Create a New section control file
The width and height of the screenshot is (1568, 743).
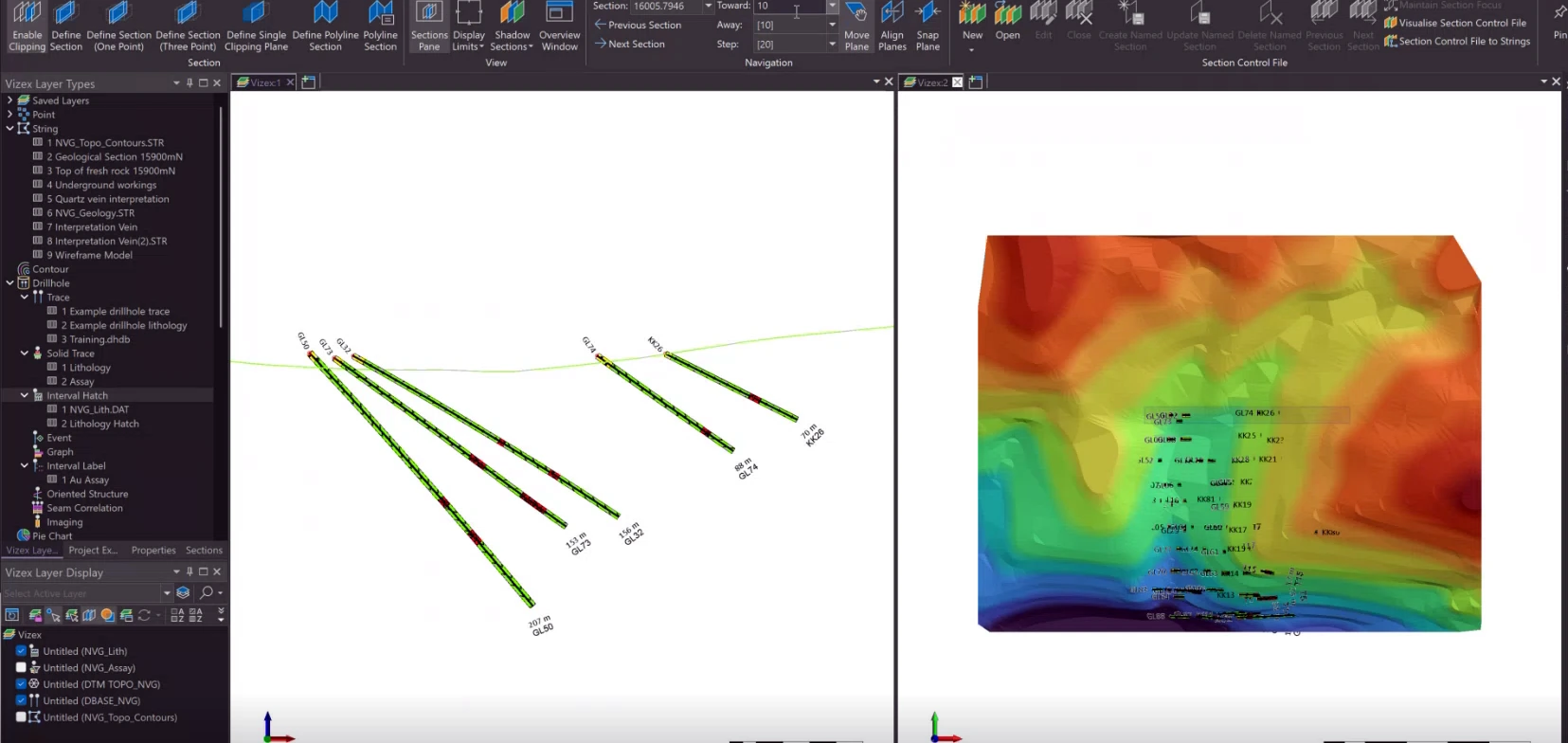coord(972,27)
